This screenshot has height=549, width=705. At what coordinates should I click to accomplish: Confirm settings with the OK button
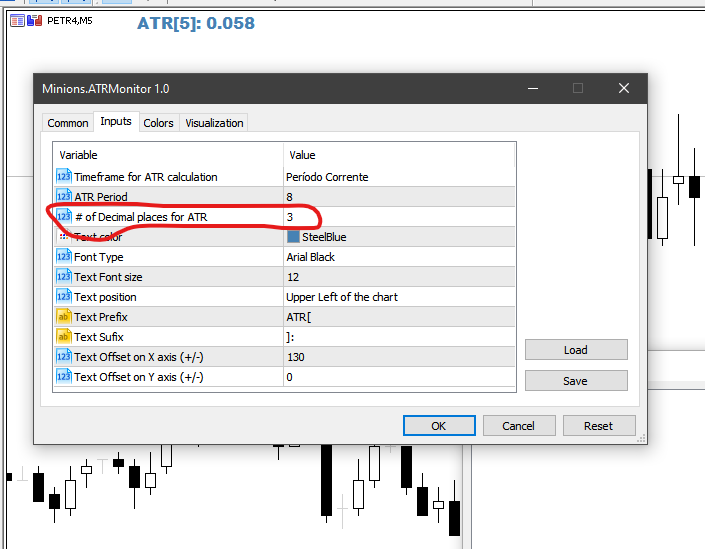[439, 425]
